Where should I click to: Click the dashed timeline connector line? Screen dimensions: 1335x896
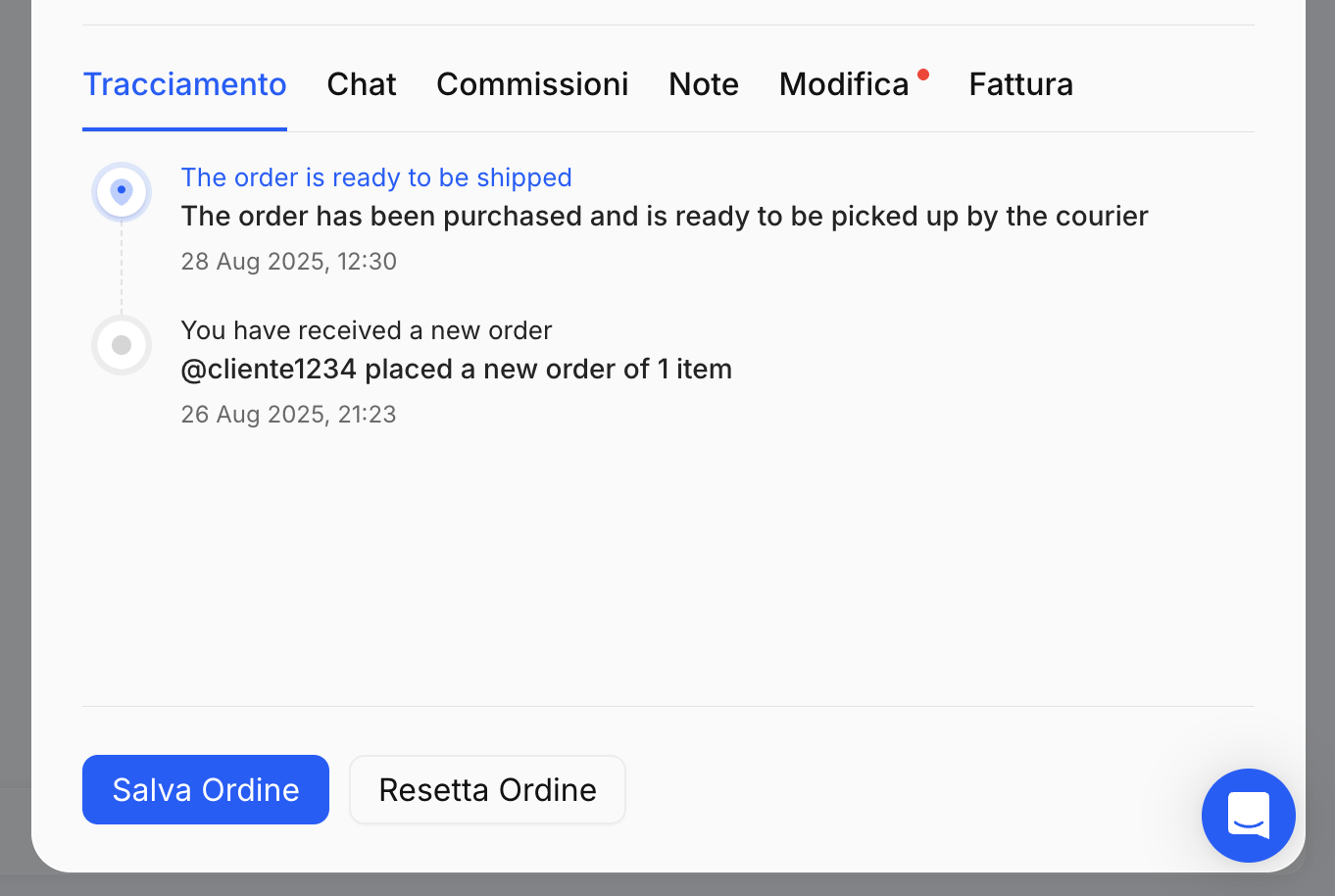tap(122, 269)
